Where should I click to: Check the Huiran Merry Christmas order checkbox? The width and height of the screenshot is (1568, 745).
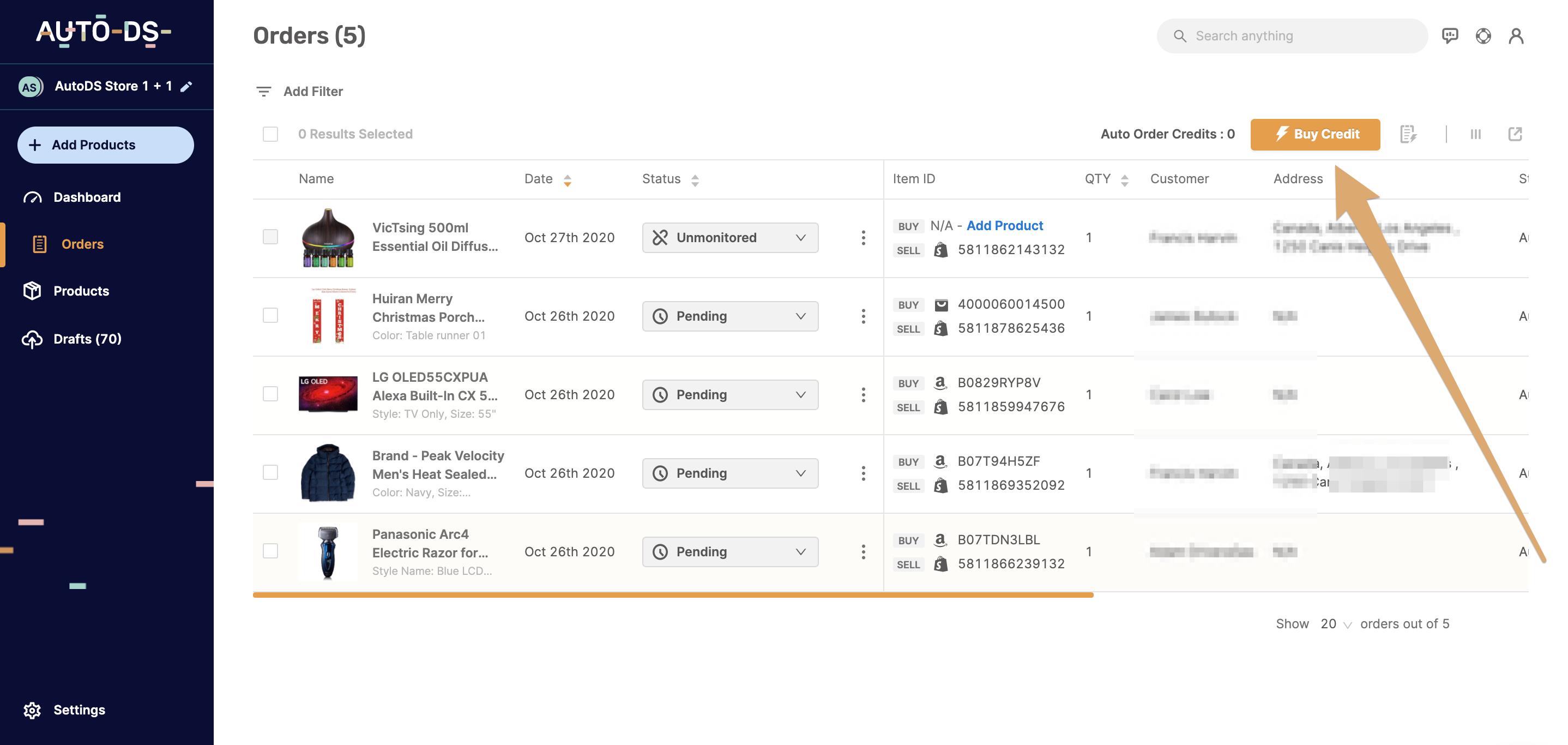(270, 315)
